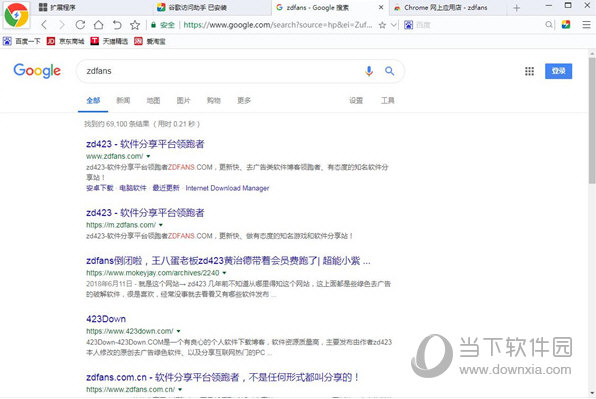Select the 图片 results tab
Image resolution: width=596 pixels, height=399 pixels.
183,101
